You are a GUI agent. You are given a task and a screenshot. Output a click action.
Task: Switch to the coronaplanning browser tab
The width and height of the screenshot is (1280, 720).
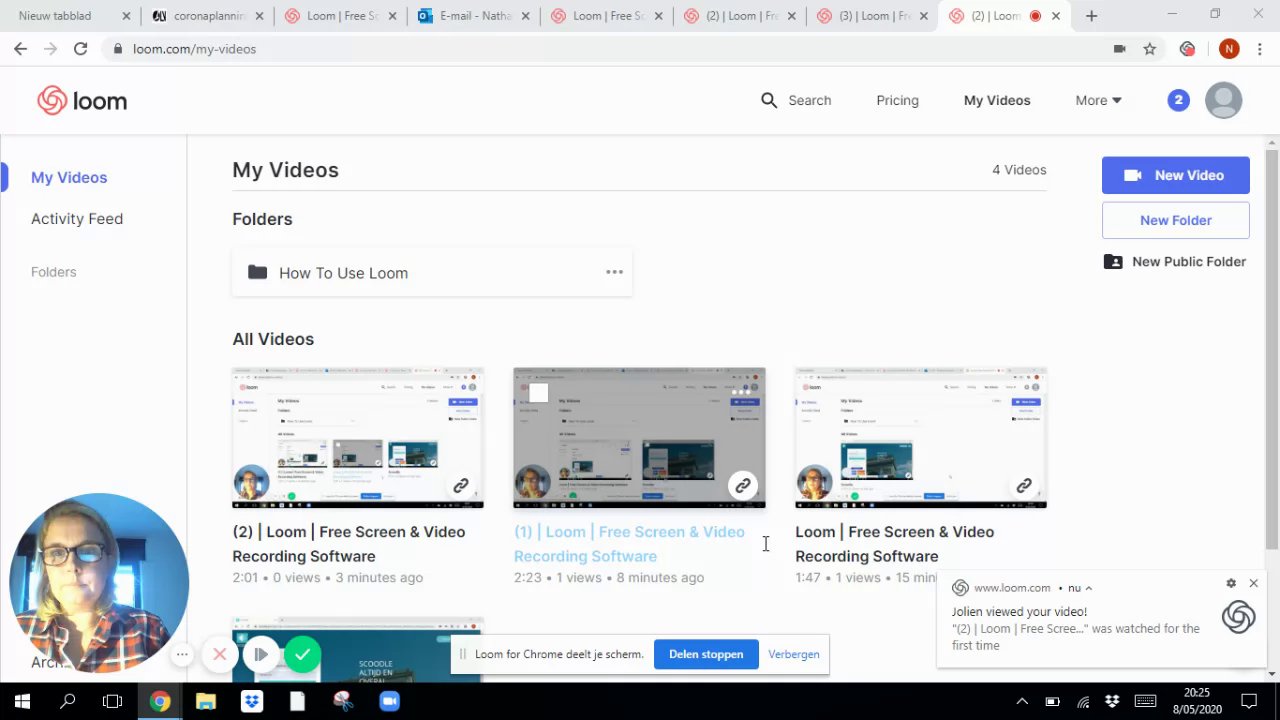pyautogui.click(x=206, y=16)
